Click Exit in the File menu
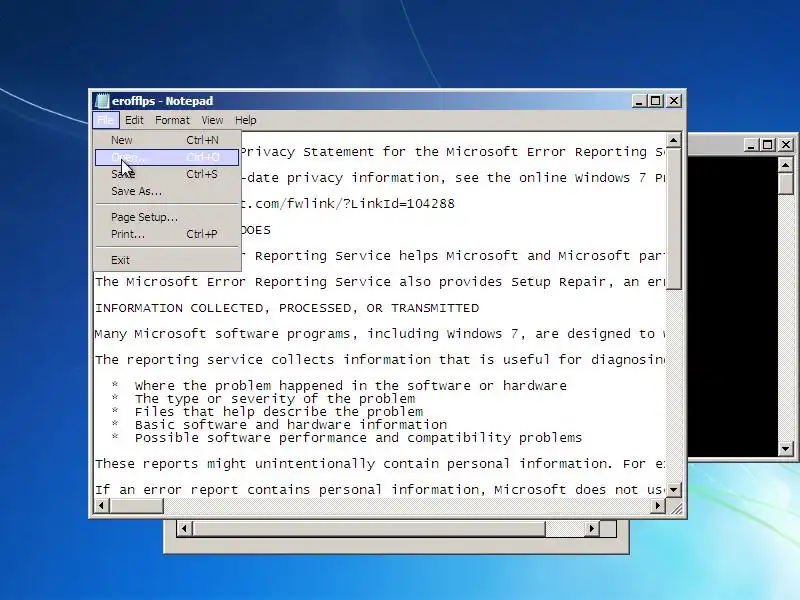The width and height of the screenshot is (800, 600). tap(167, 260)
